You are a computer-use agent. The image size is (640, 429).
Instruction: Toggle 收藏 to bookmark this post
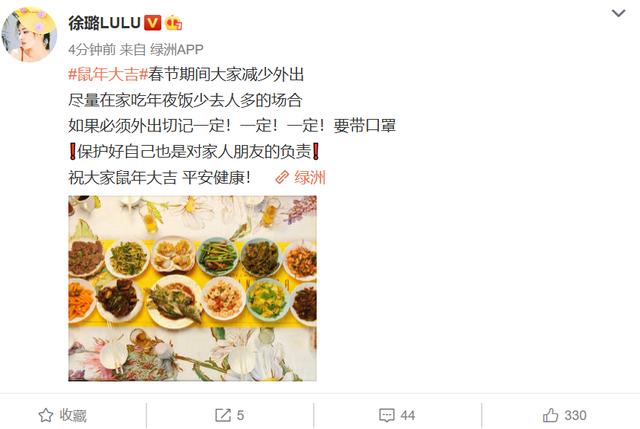tap(62, 416)
